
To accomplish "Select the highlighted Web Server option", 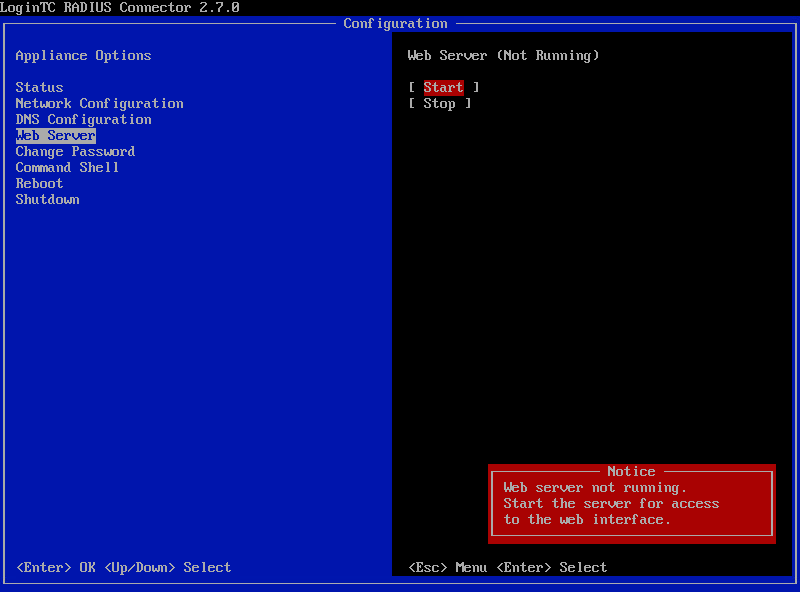I will (x=56, y=135).
